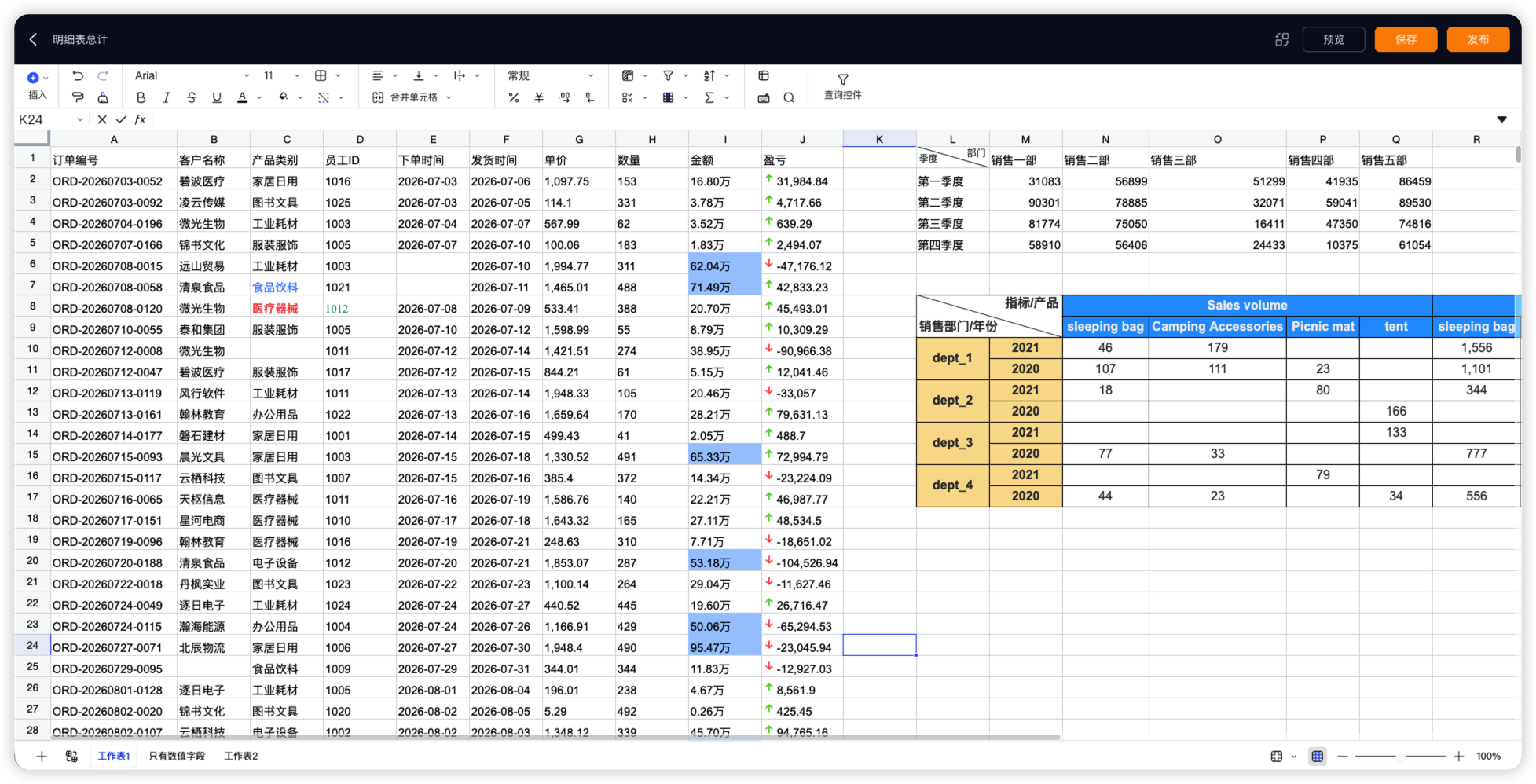This screenshot has height=784, width=1536.
Task: Select the selected empty cell K24
Action: (879, 645)
